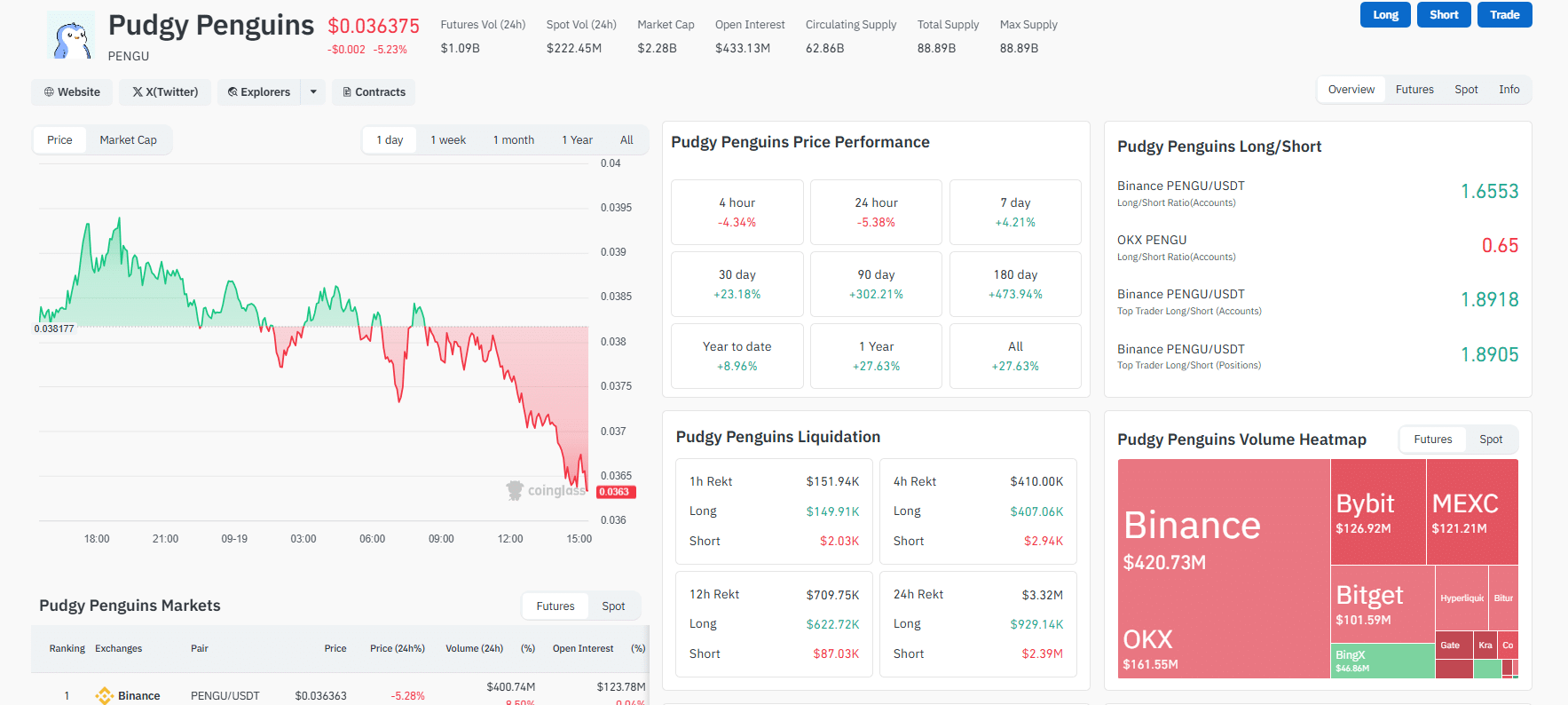Open the Website link button
Image resolution: width=1568 pixels, height=705 pixels.
point(72,92)
